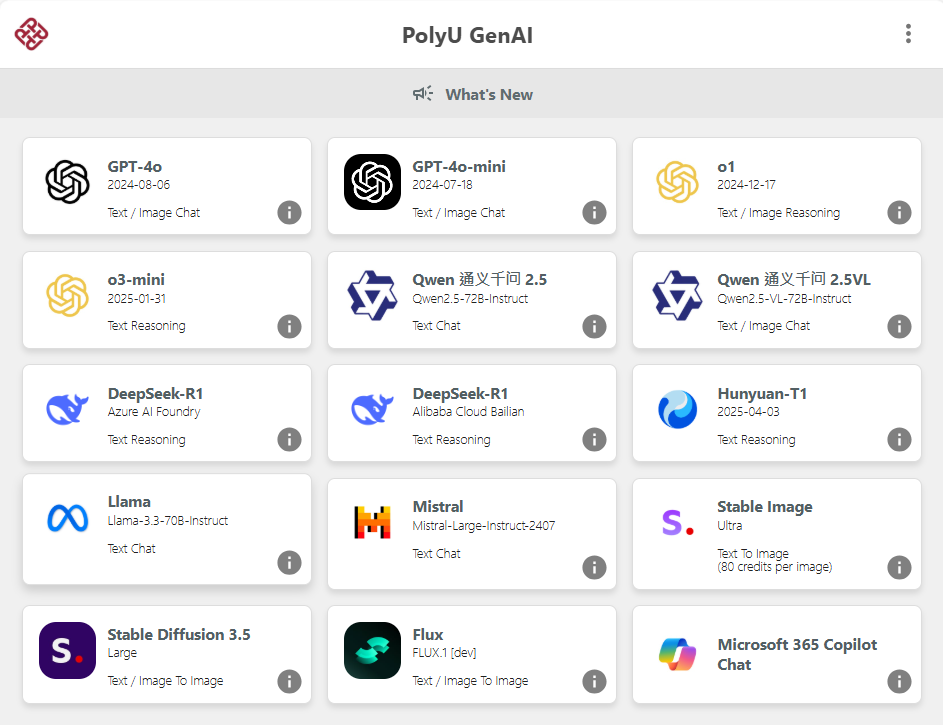
Task: Click info icon on Flux card
Action: click(x=594, y=681)
